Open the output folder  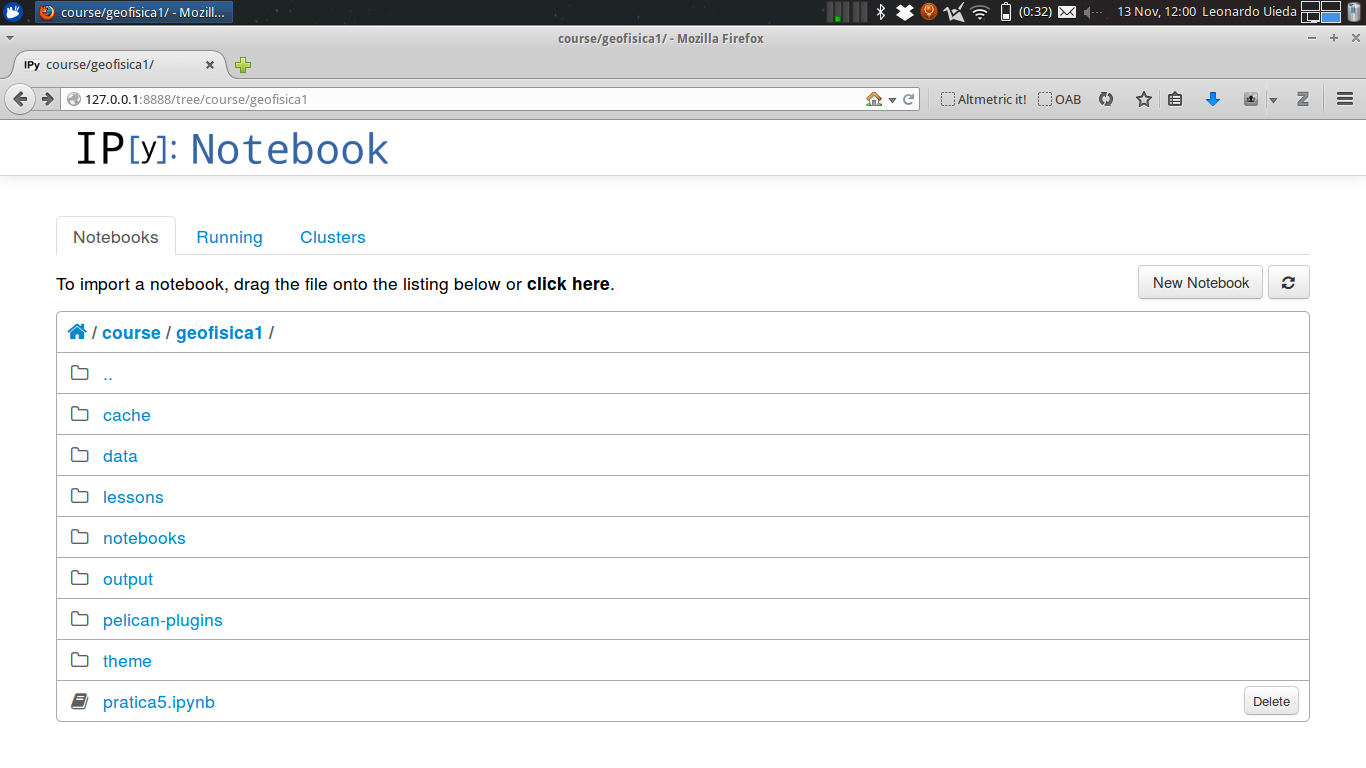[x=128, y=579]
